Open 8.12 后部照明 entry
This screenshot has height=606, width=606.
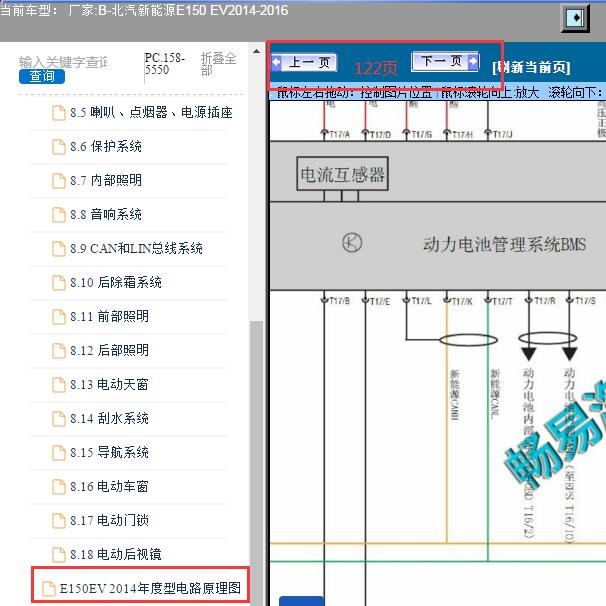pyautogui.click(x=109, y=351)
